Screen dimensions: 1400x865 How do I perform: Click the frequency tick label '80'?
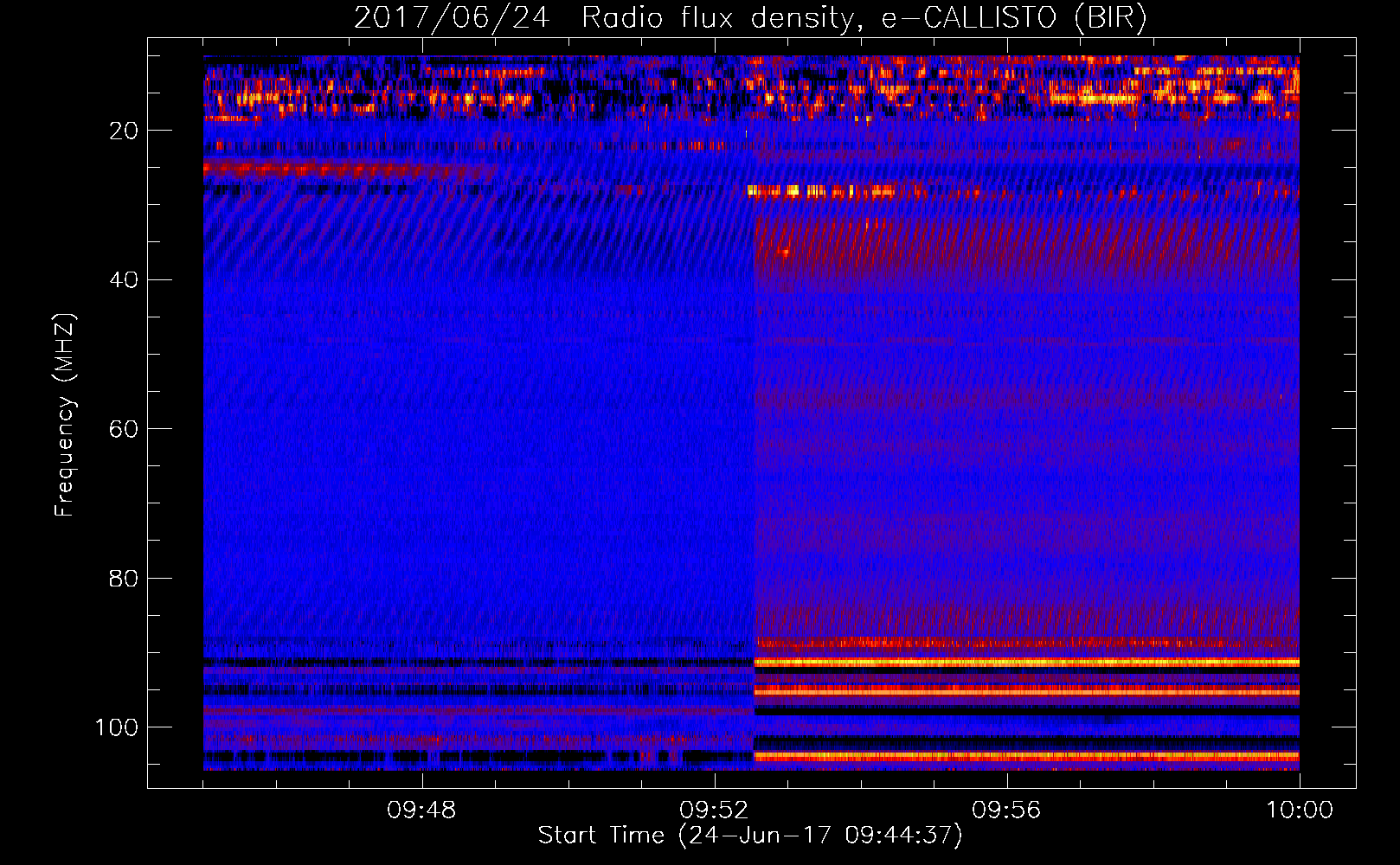(x=124, y=578)
